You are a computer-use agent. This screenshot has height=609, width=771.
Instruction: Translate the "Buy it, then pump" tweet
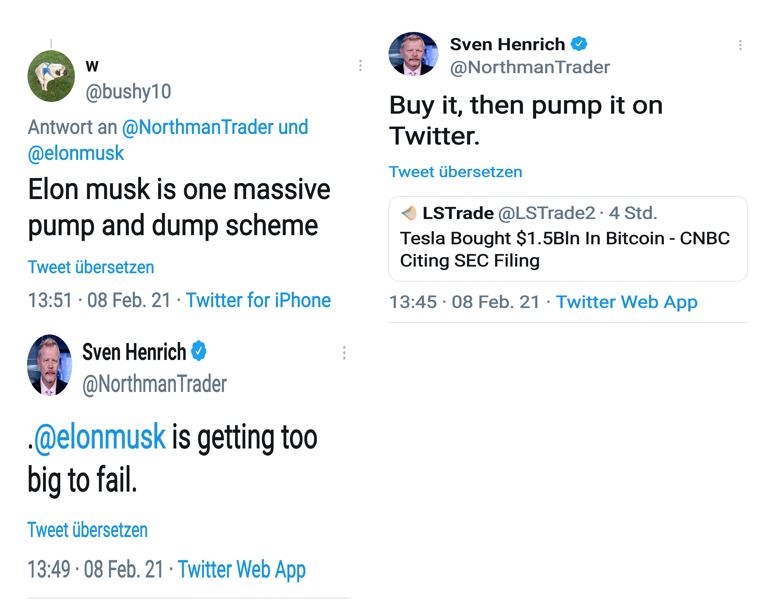[x=455, y=172]
